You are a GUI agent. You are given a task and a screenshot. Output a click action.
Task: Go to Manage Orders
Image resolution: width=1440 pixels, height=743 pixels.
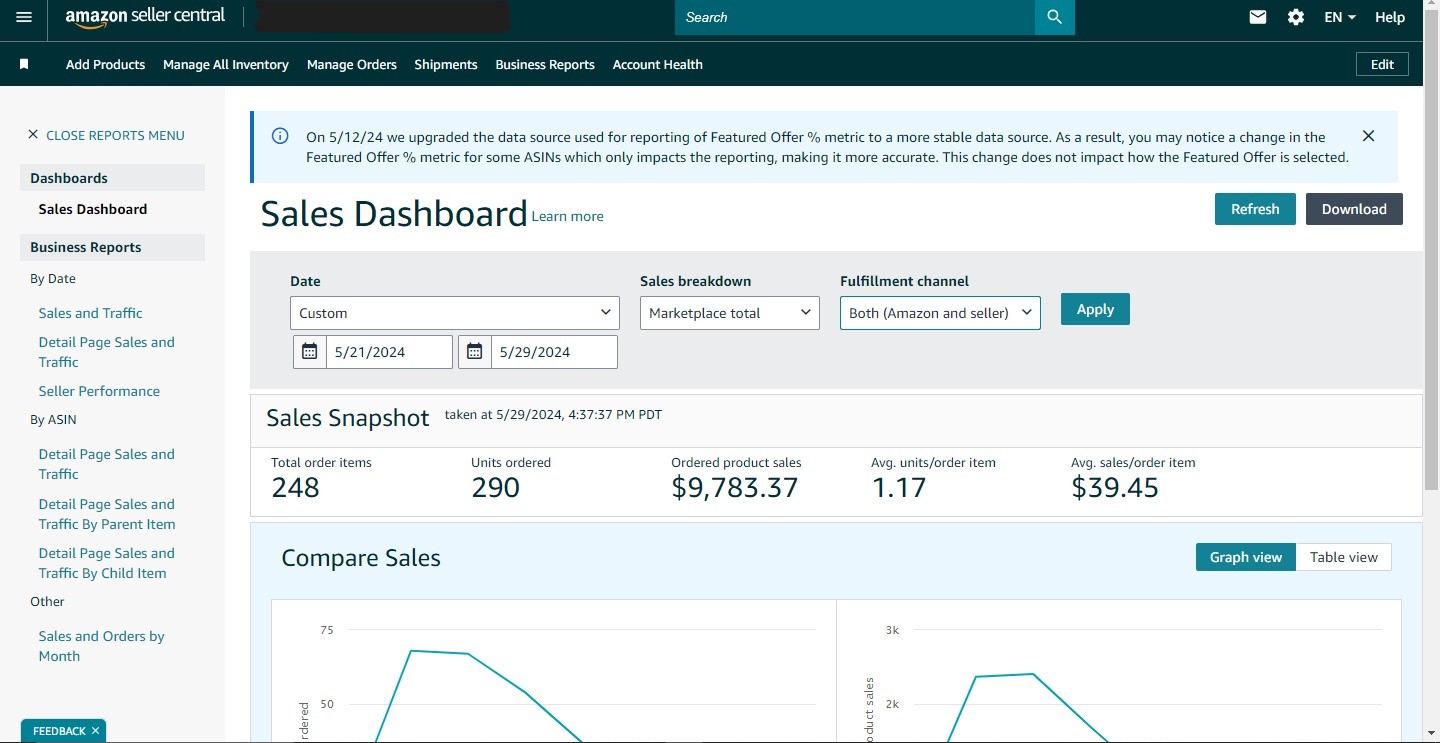[x=352, y=64]
